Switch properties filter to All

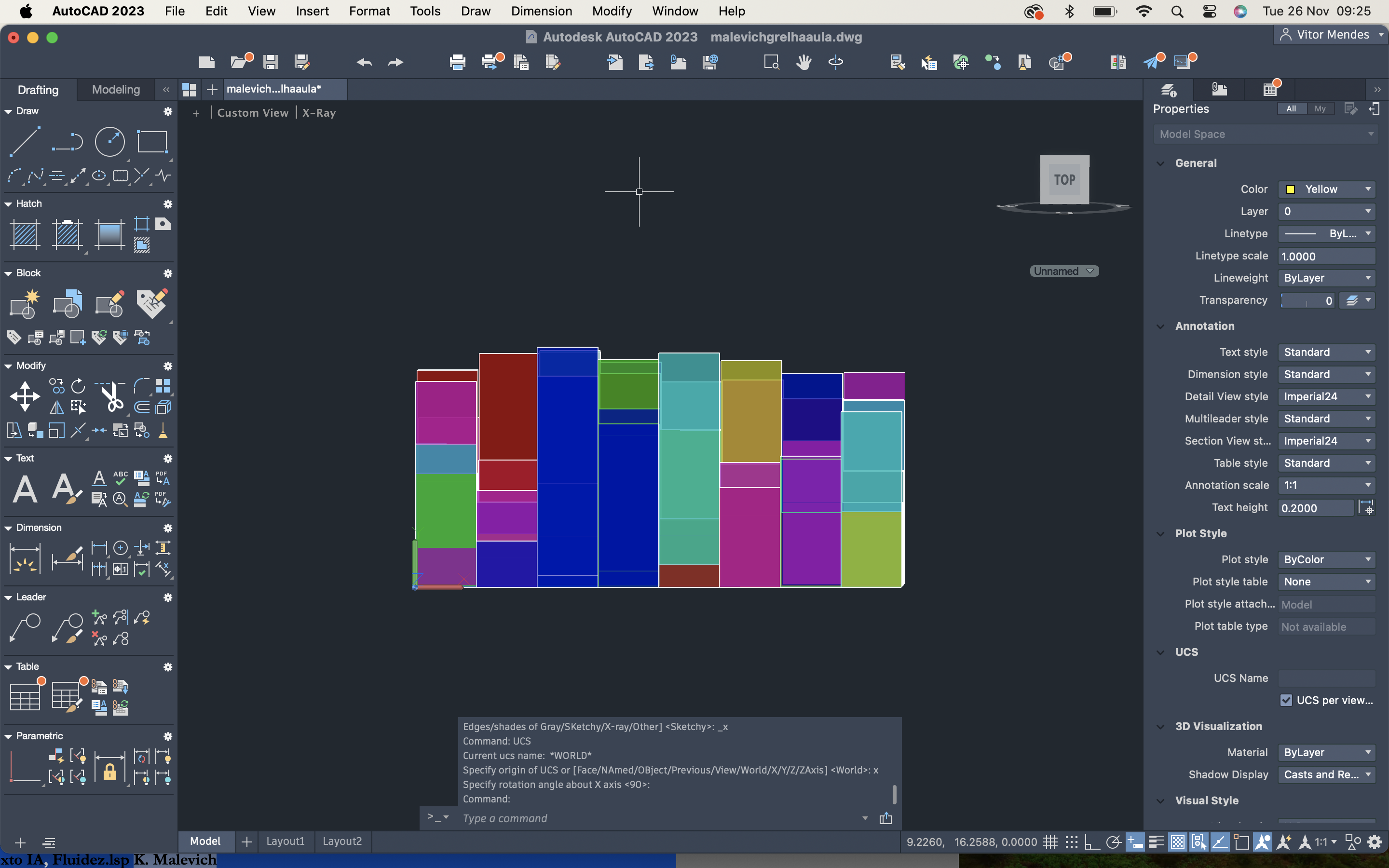(1291, 108)
